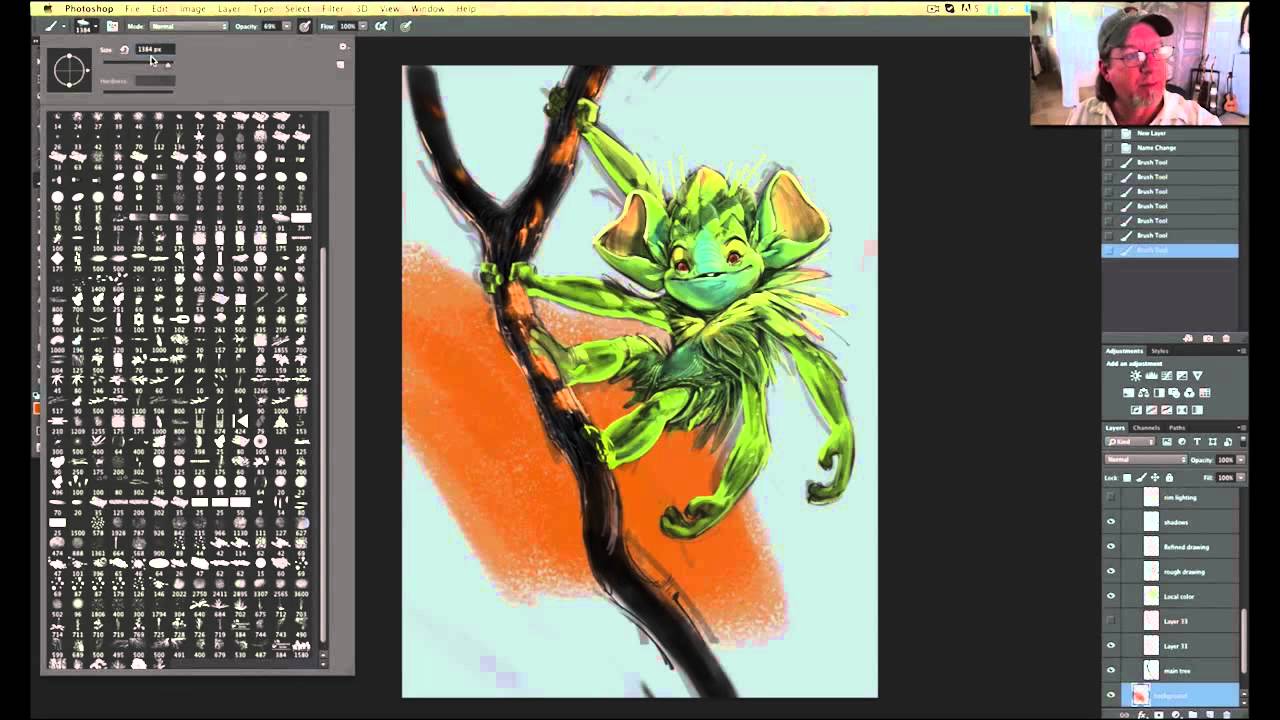Hide the Refined drawing layer
This screenshot has width=1280, height=720.
click(x=1110, y=547)
